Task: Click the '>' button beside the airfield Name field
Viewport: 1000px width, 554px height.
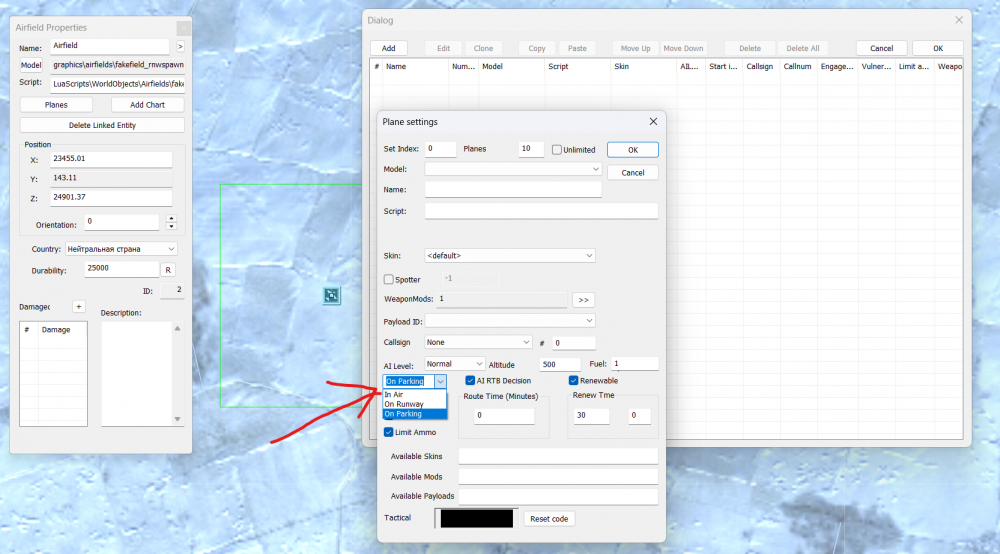Action: pyautogui.click(x=180, y=47)
